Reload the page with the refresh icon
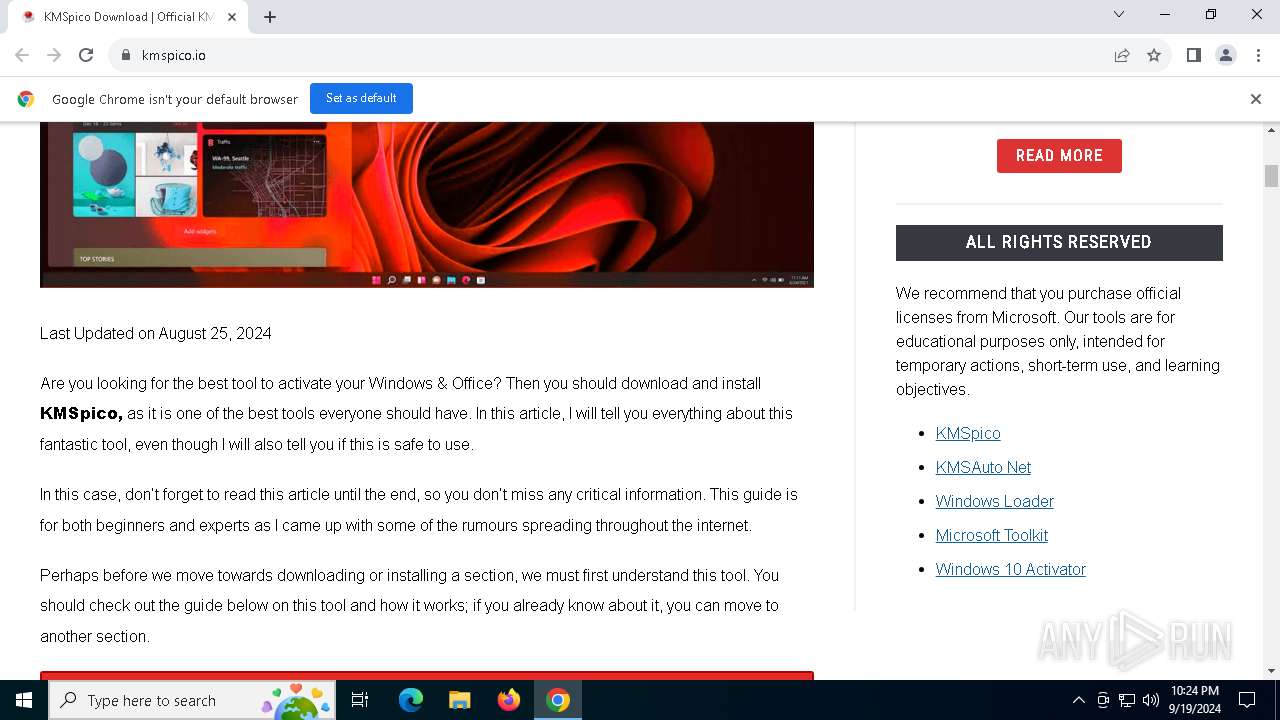 [86, 55]
